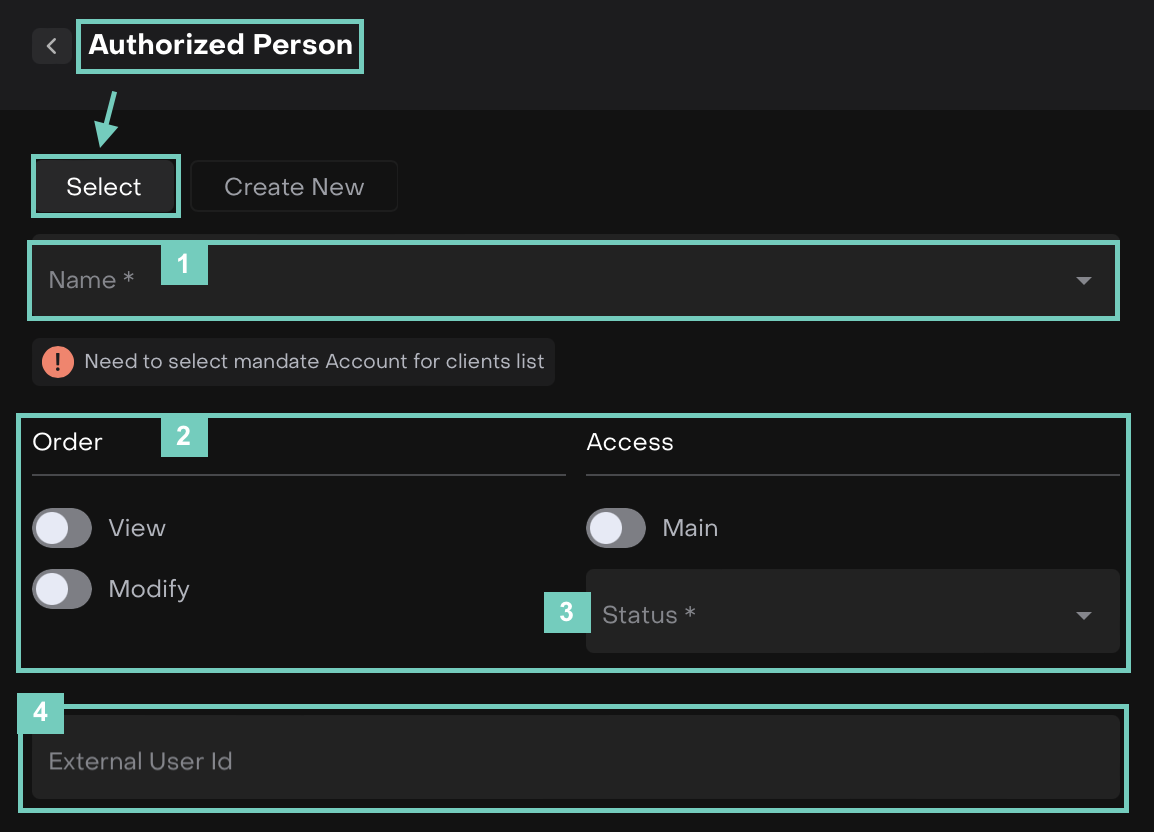Click the red exclamation warning icon
The width and height of the screenshot is (1154, 832).
[x=58, y=362]
